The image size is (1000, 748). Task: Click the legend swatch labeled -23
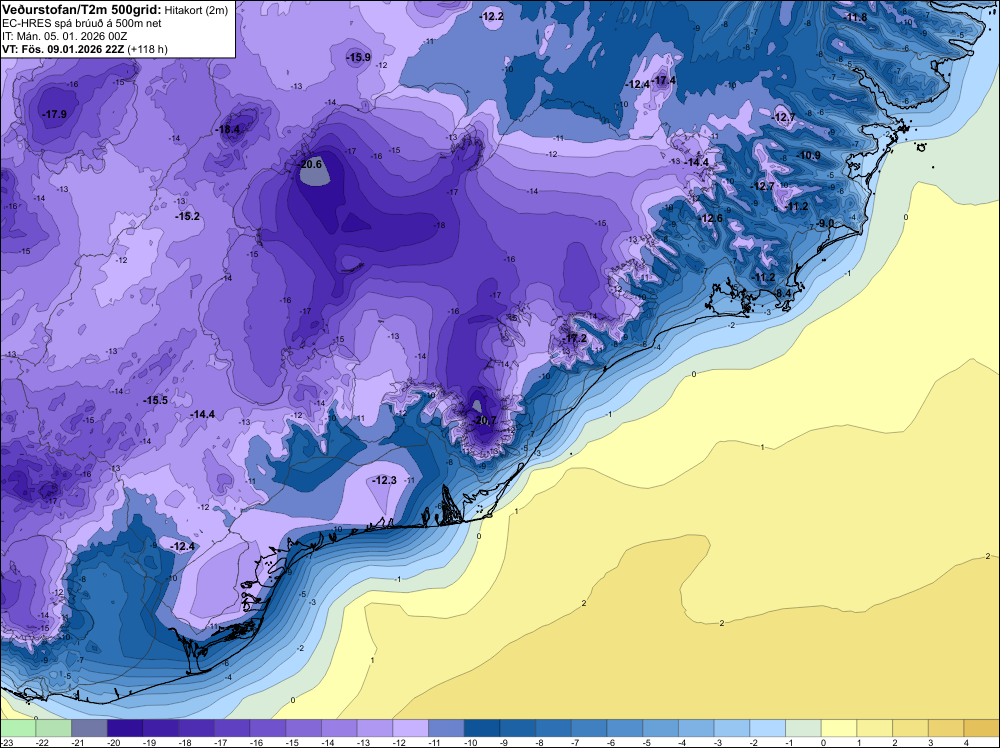18,728
